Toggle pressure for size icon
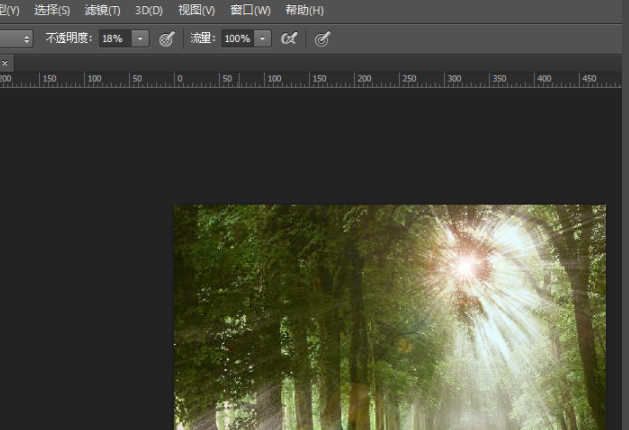The width and height of the screenshot is (629, 430). point(322,38)
